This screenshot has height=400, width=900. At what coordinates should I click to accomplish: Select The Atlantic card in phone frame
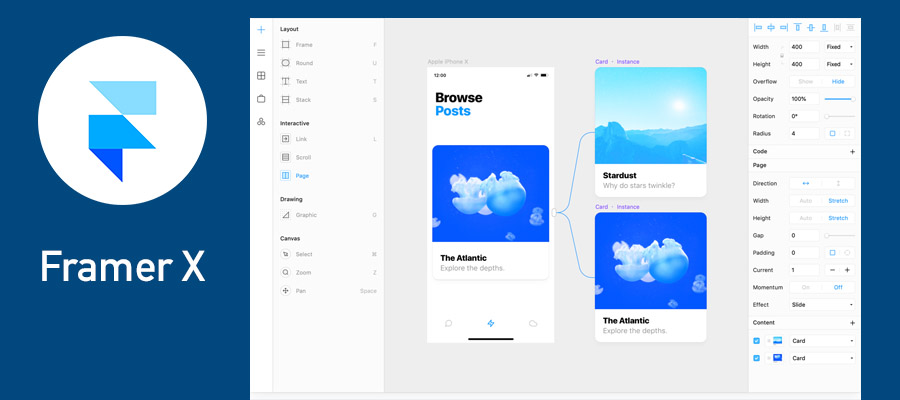pyautogui.click(x=491, y=212)
